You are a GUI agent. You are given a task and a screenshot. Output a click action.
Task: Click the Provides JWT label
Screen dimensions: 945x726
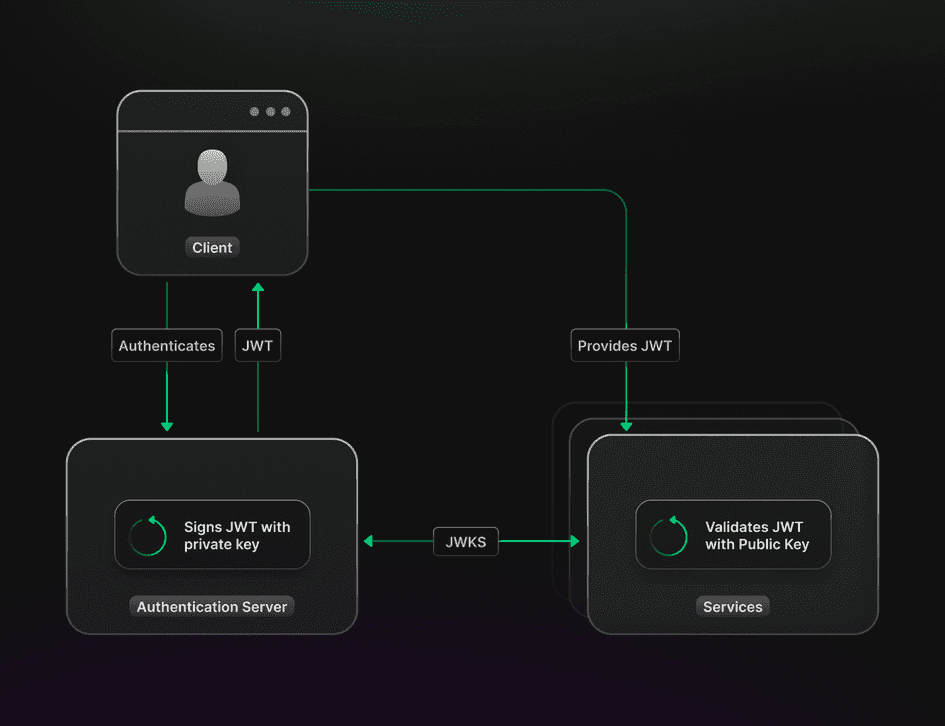[x=625, y=346]
